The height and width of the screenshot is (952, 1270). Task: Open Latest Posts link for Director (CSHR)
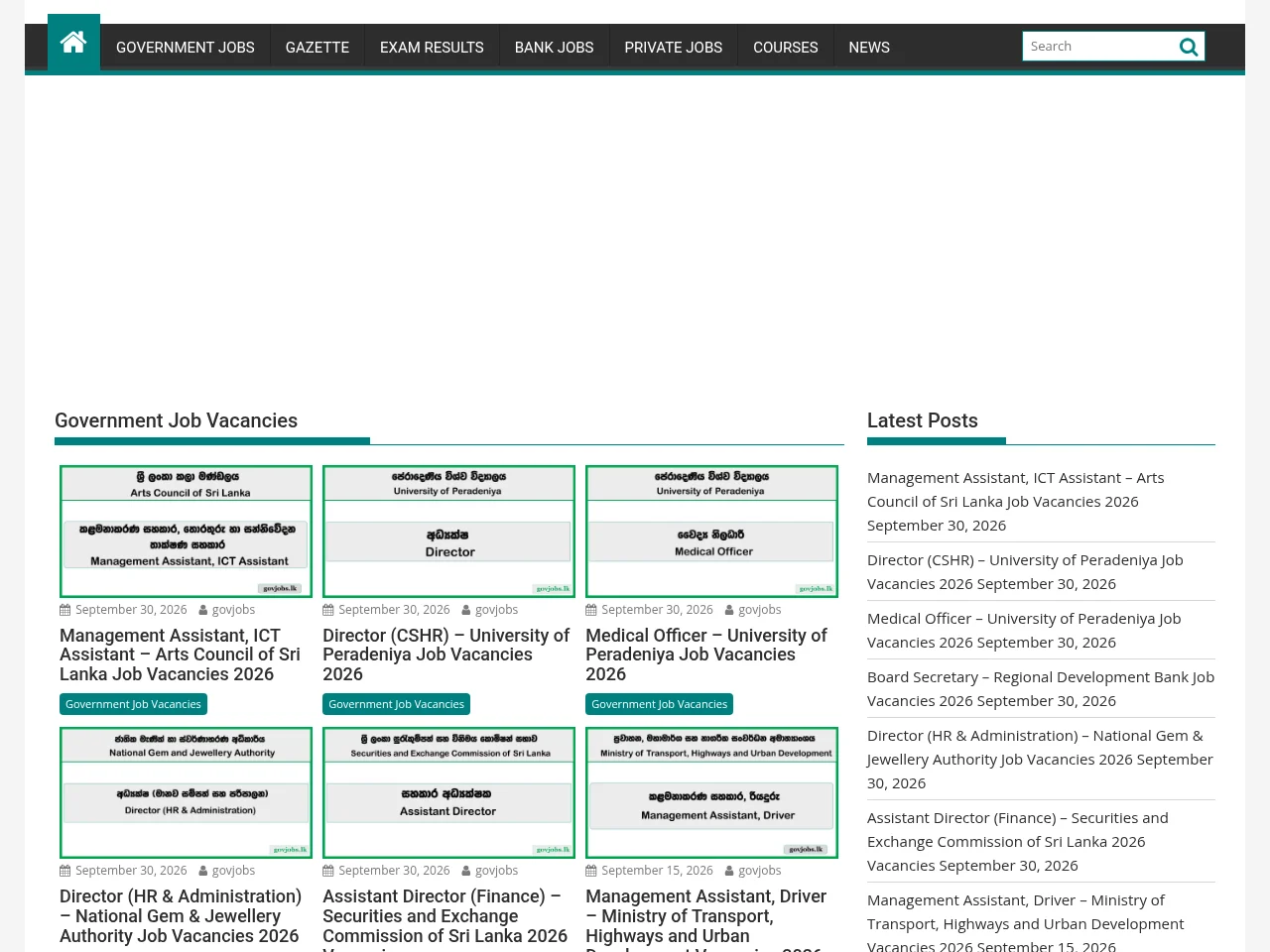(1025, 572)
